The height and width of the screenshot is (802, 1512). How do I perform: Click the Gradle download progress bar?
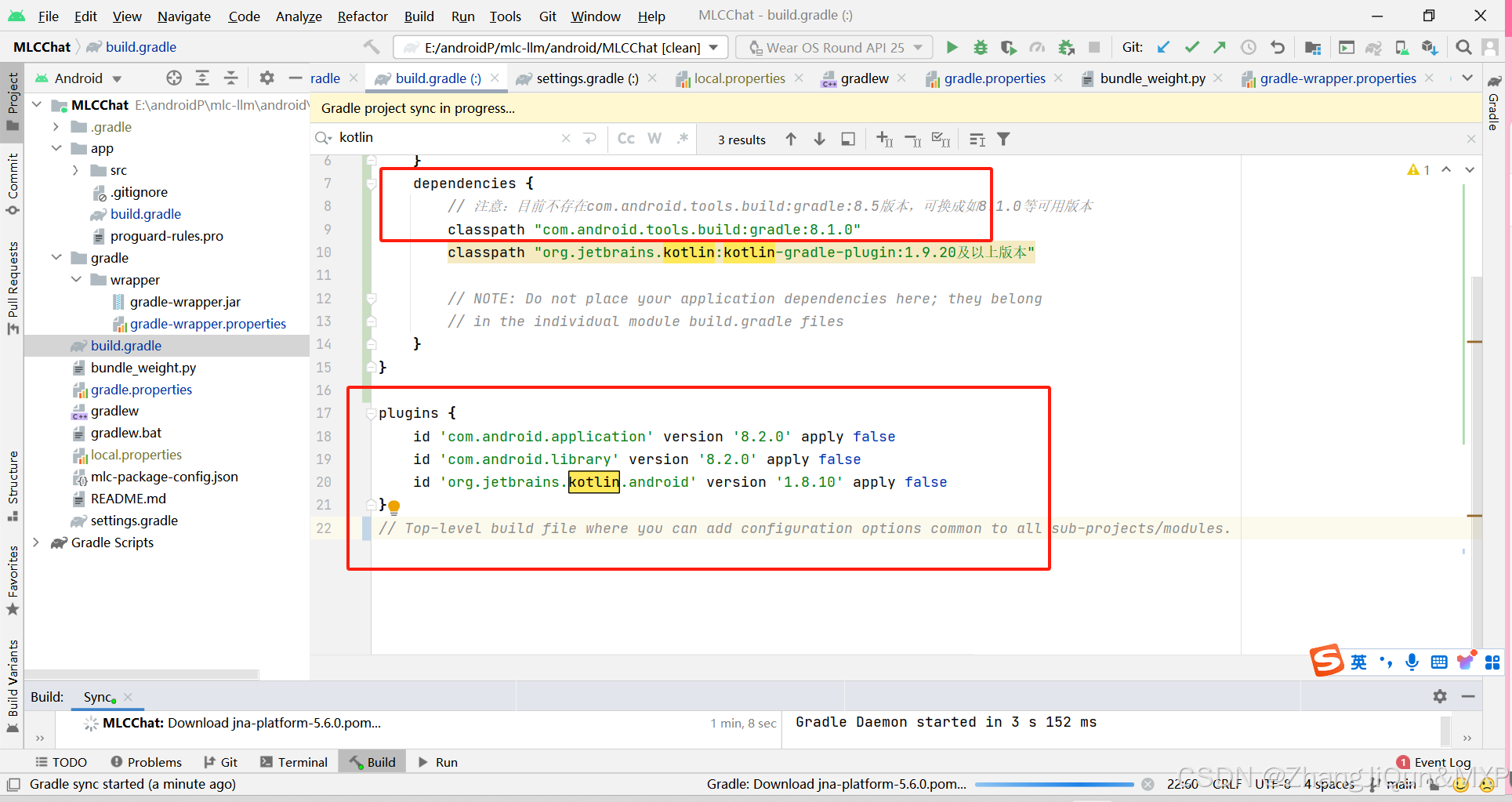(x=1053, y=784)
